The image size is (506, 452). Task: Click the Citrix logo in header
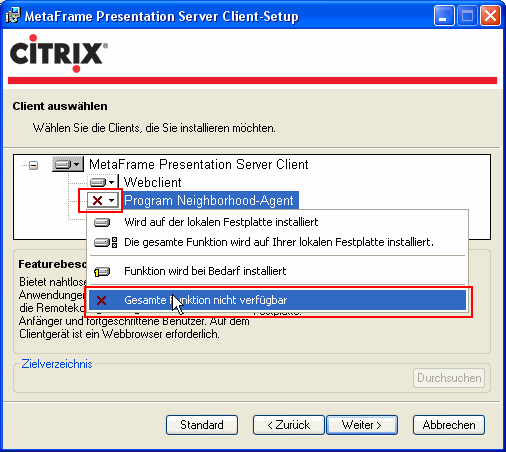[x=59, y=53]
